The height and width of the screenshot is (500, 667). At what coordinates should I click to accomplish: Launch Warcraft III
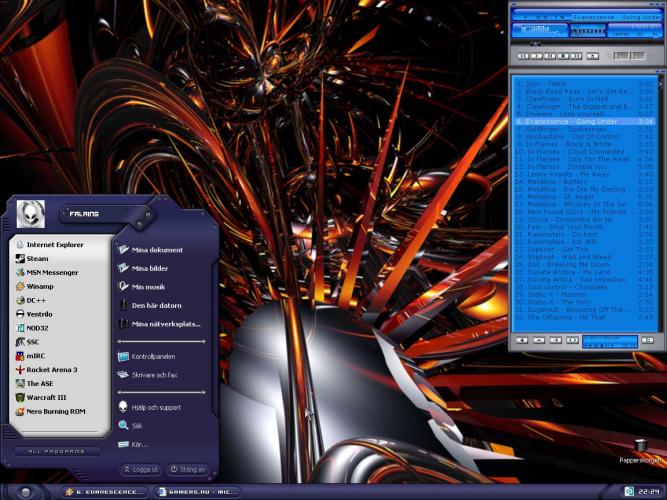(46, 397)
